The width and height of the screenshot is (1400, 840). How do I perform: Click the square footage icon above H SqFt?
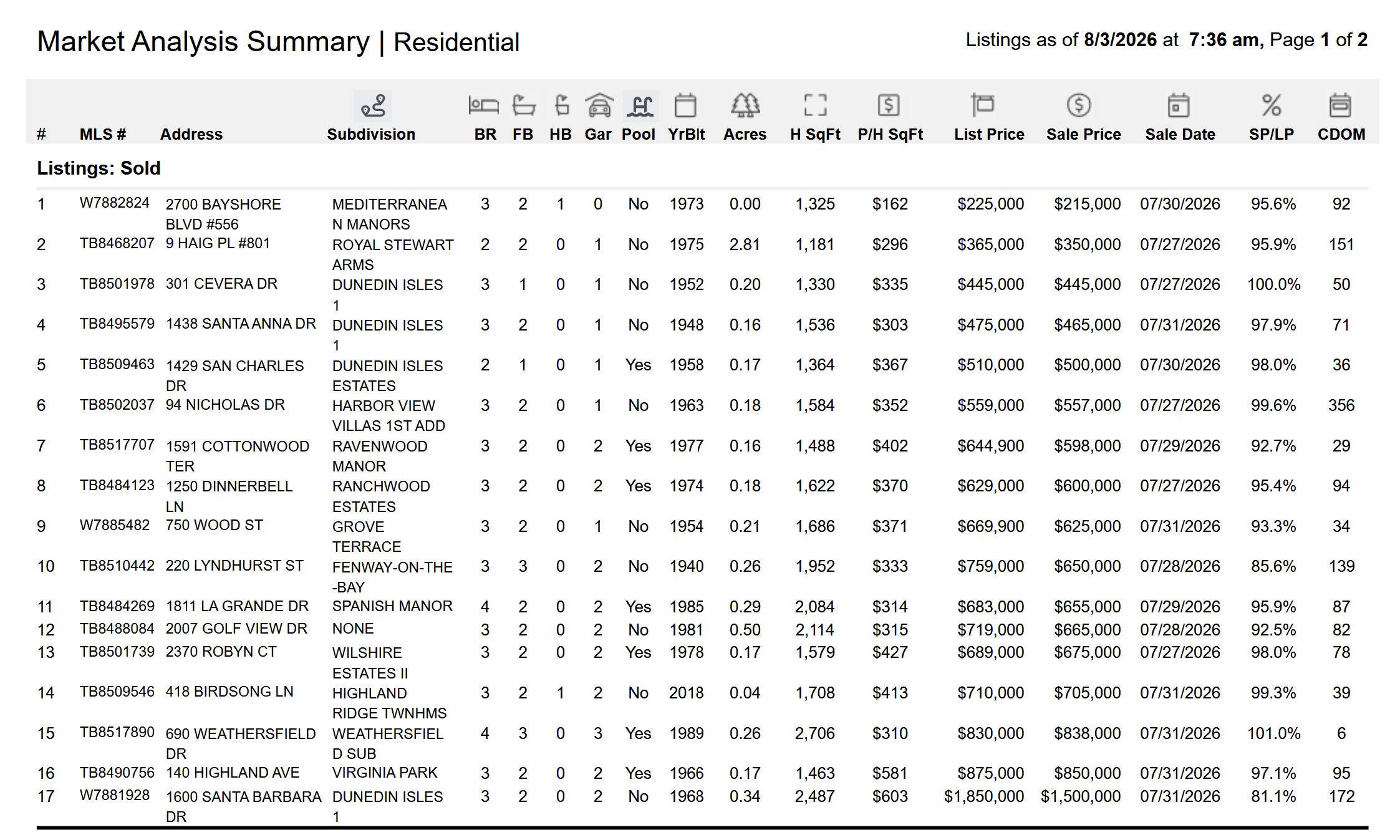815,105
